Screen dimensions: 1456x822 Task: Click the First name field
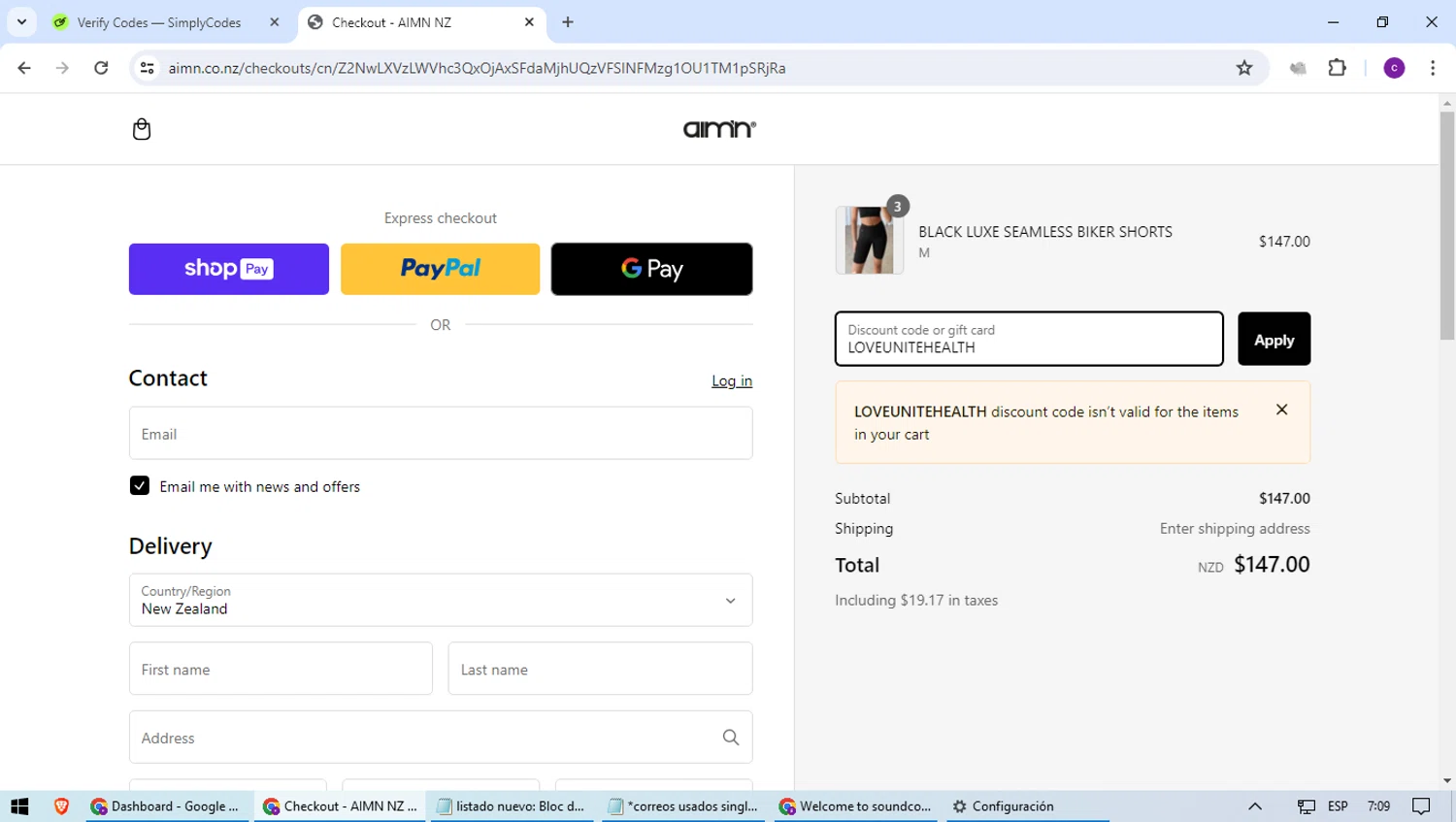tap(281, 669)
